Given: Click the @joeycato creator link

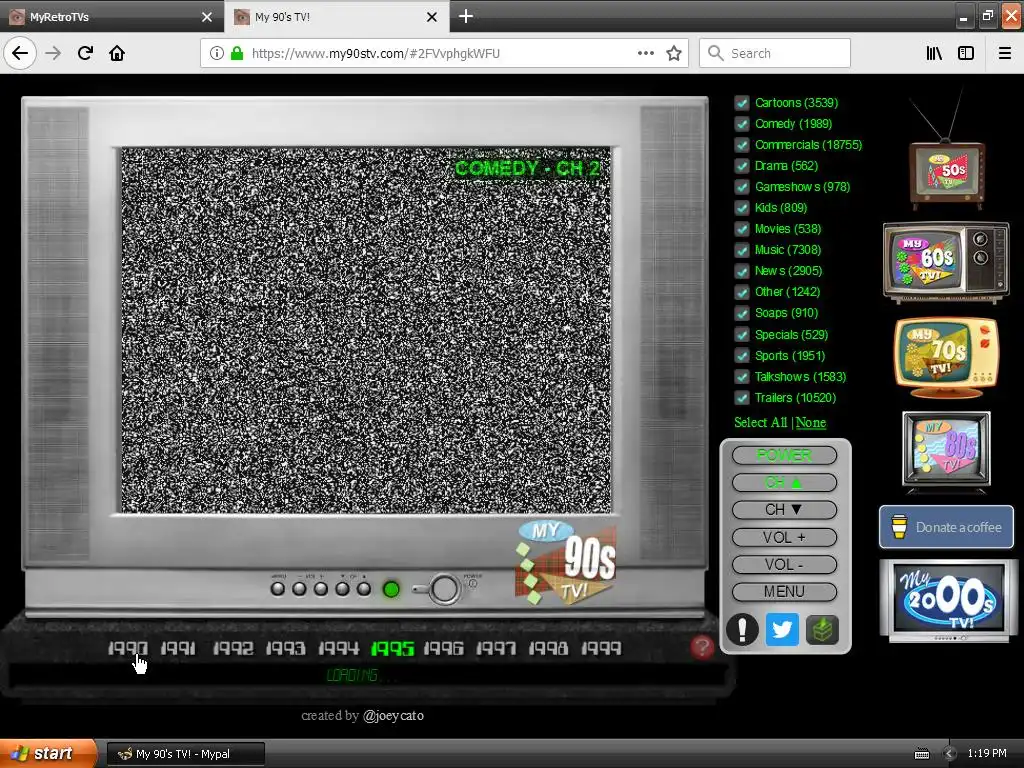Looking at the screenshot, I should (393, 716).
